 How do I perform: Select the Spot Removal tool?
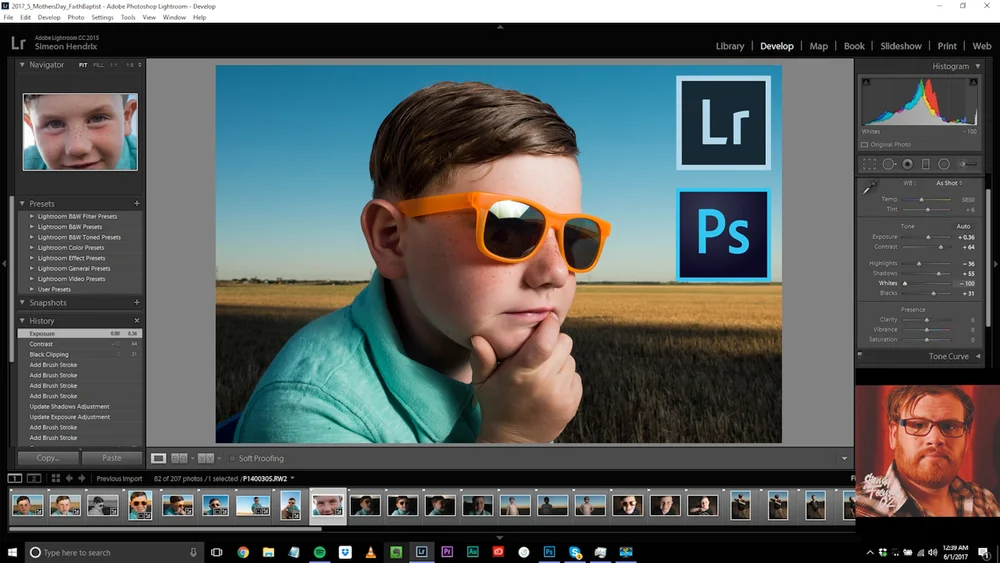tap(888, 164)
